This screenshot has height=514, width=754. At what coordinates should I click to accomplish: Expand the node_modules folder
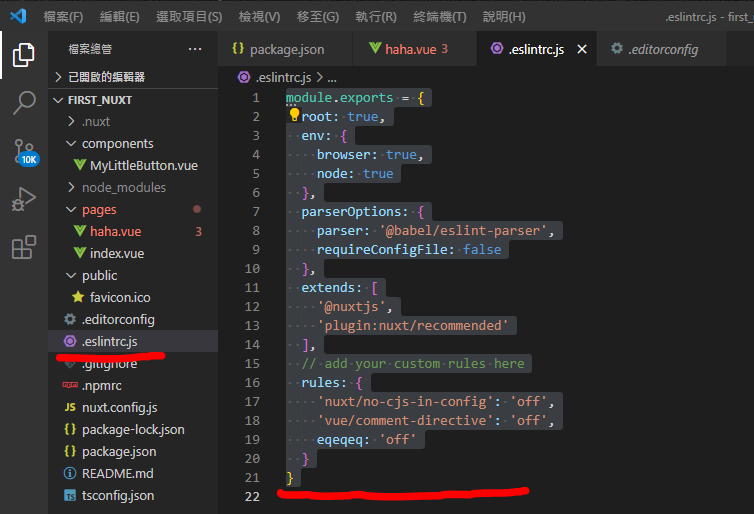point(124,187)
